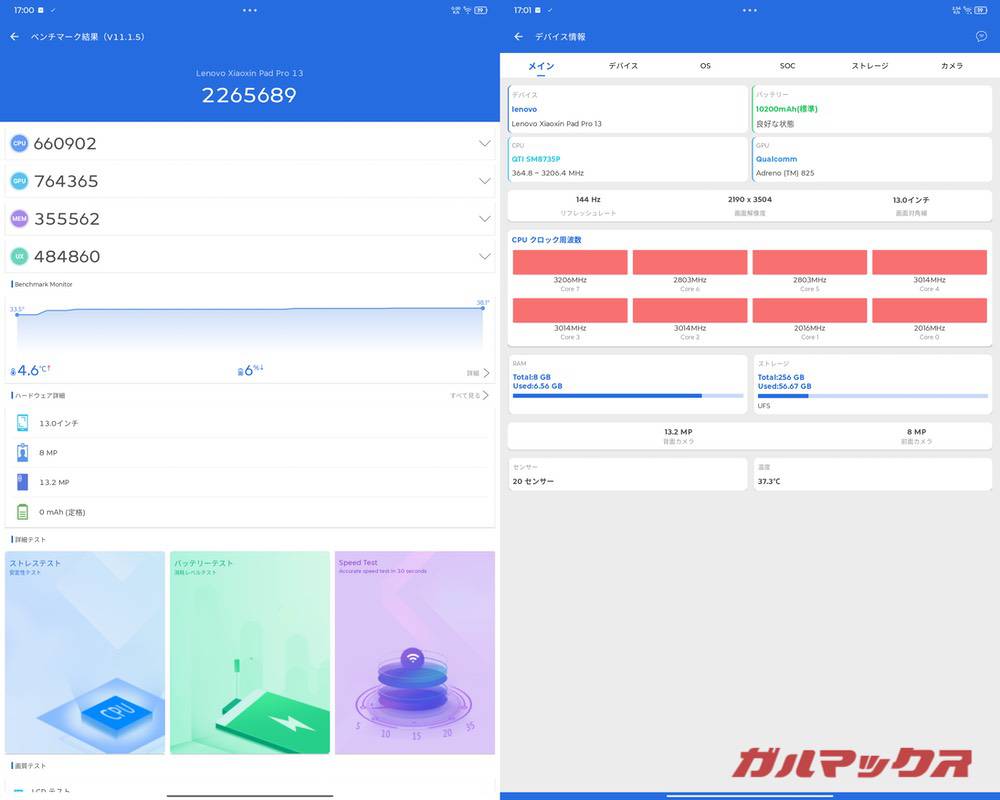This screenshot has height=800, width=1000.
Task: Expand the GPU score 764365 row
Action: [x=250, y=181]
